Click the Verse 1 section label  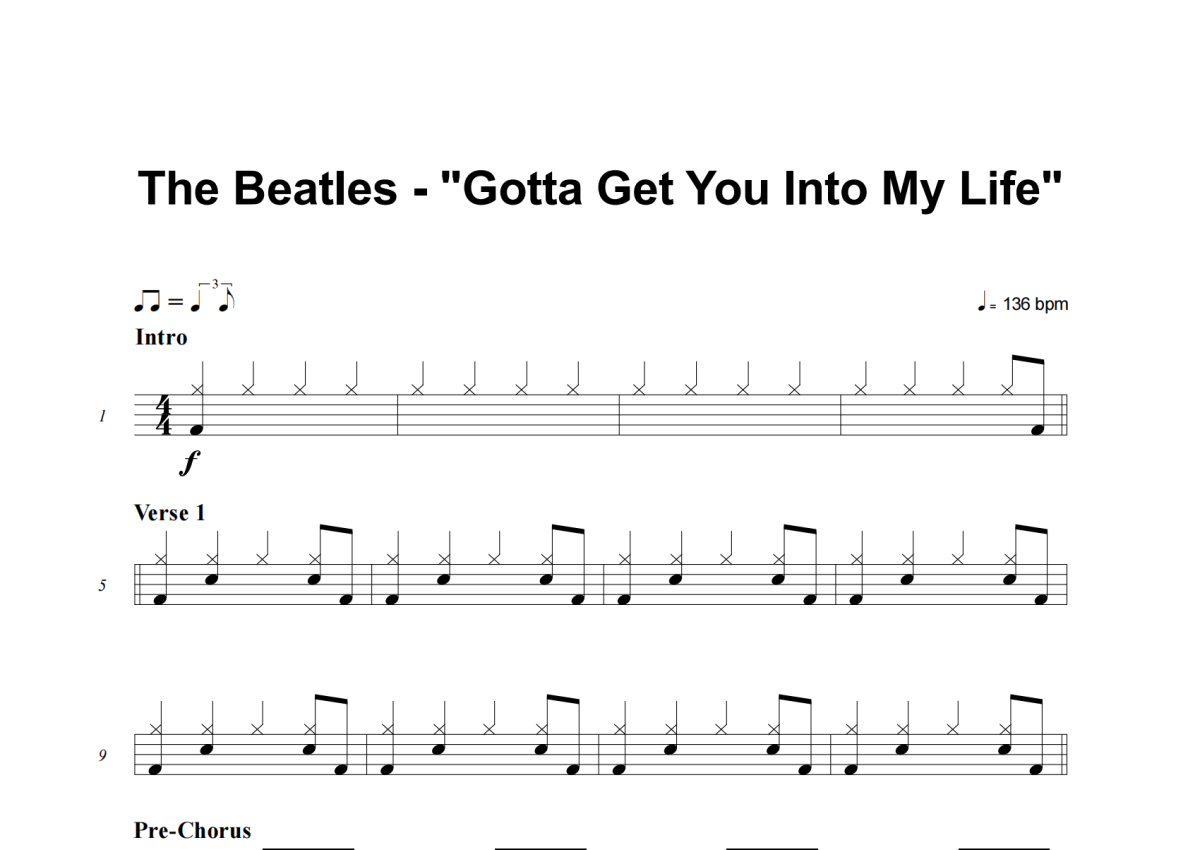click(170, 513)
